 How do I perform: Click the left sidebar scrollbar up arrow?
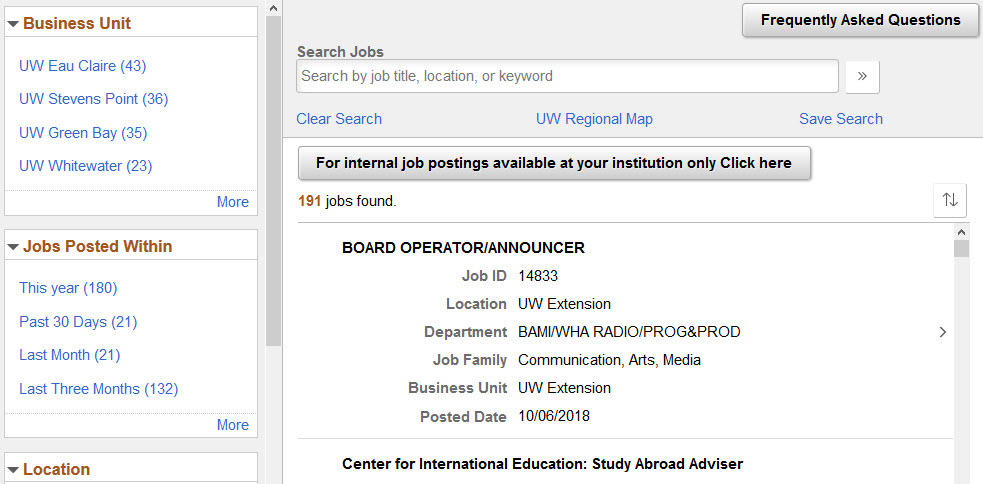[273, 8]
